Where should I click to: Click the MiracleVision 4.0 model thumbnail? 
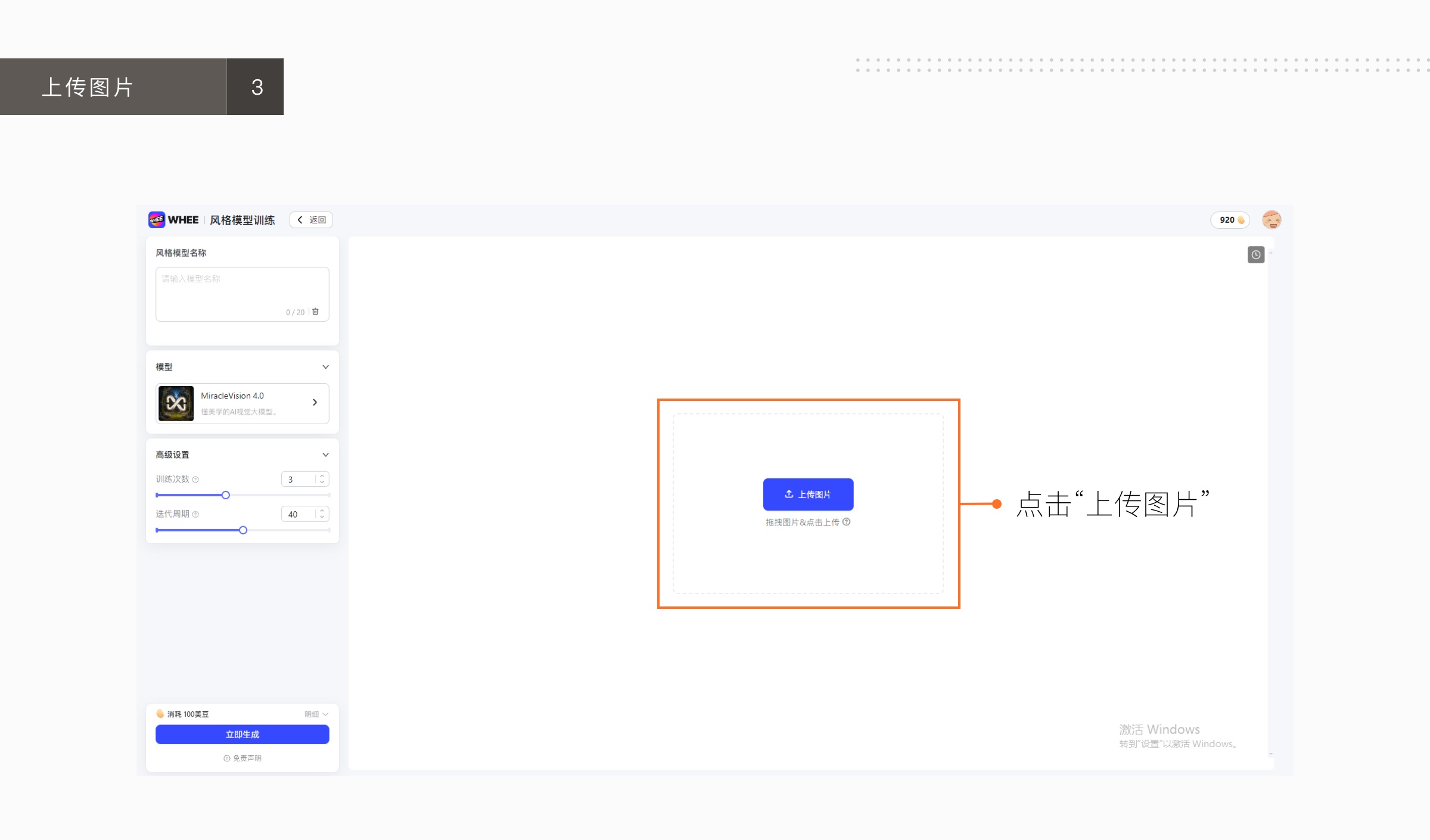point(175,403)
